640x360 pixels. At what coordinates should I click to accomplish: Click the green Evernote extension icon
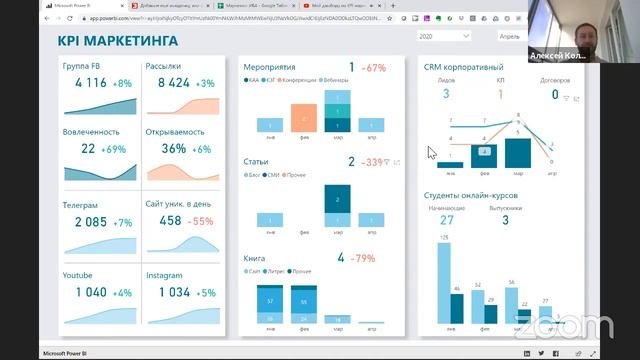pyautogui.click(x=438, y=18)
